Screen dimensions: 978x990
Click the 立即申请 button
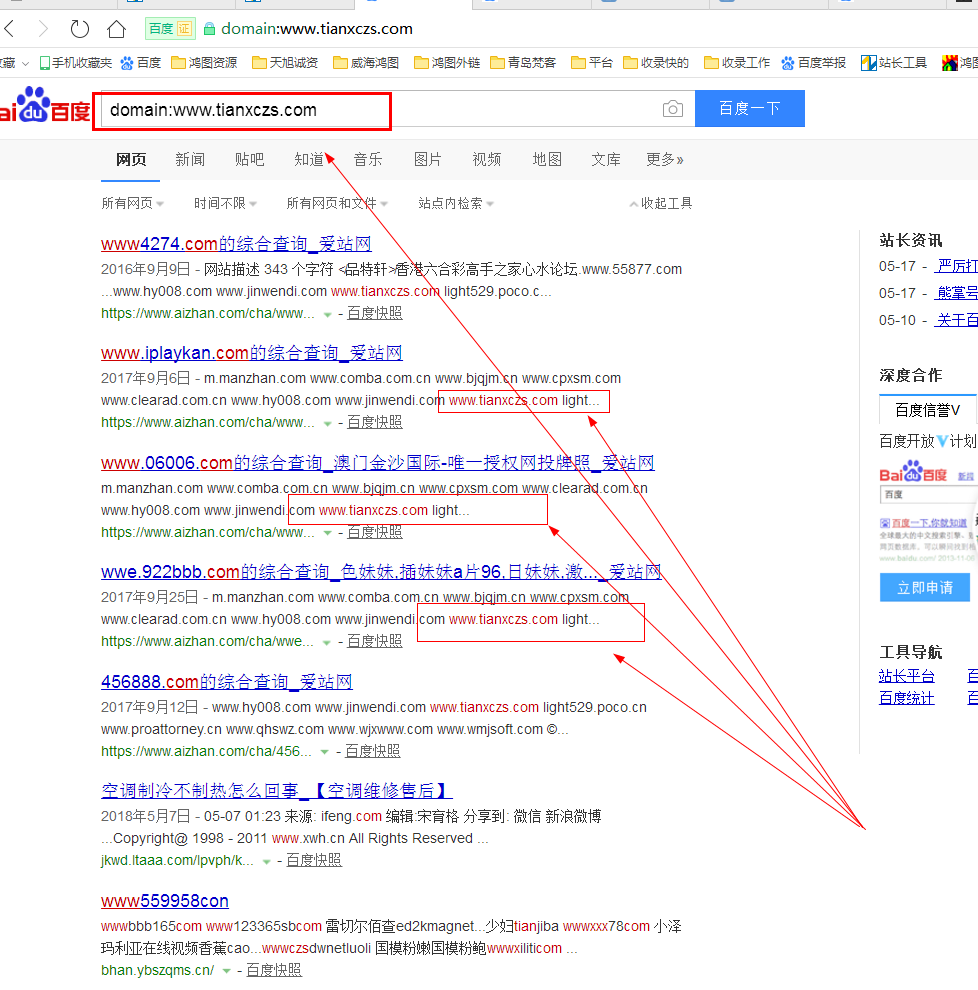coord(924,588)
